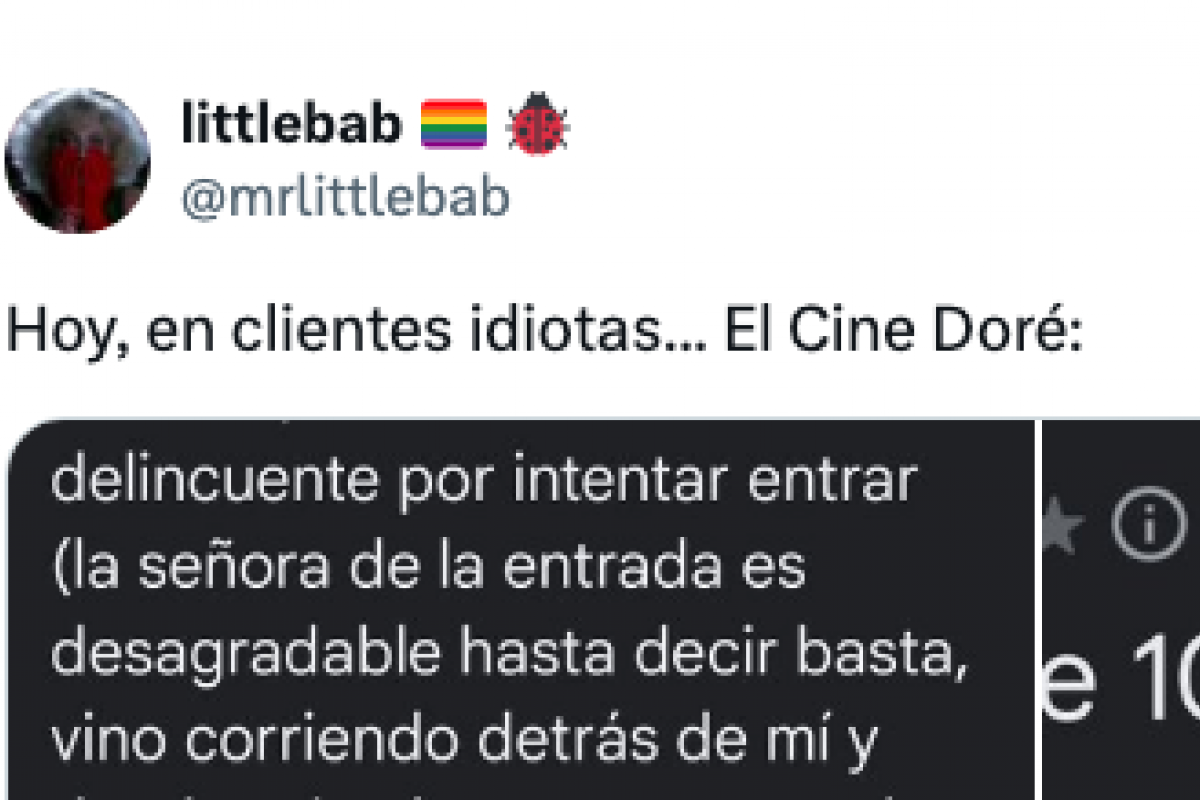
Task: Click the rainbow flag emoji beside littlebab
Action: pos(453,125)
